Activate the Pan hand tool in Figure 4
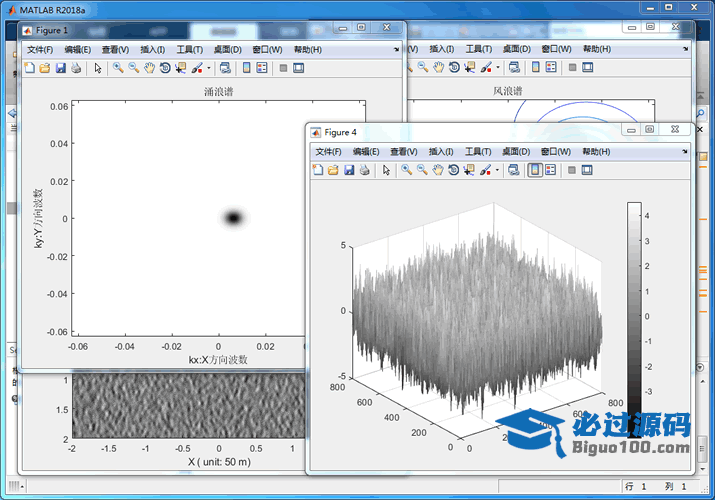Image resolution: width=715 pixels, height=500 pixels. (x=438, y=170)
